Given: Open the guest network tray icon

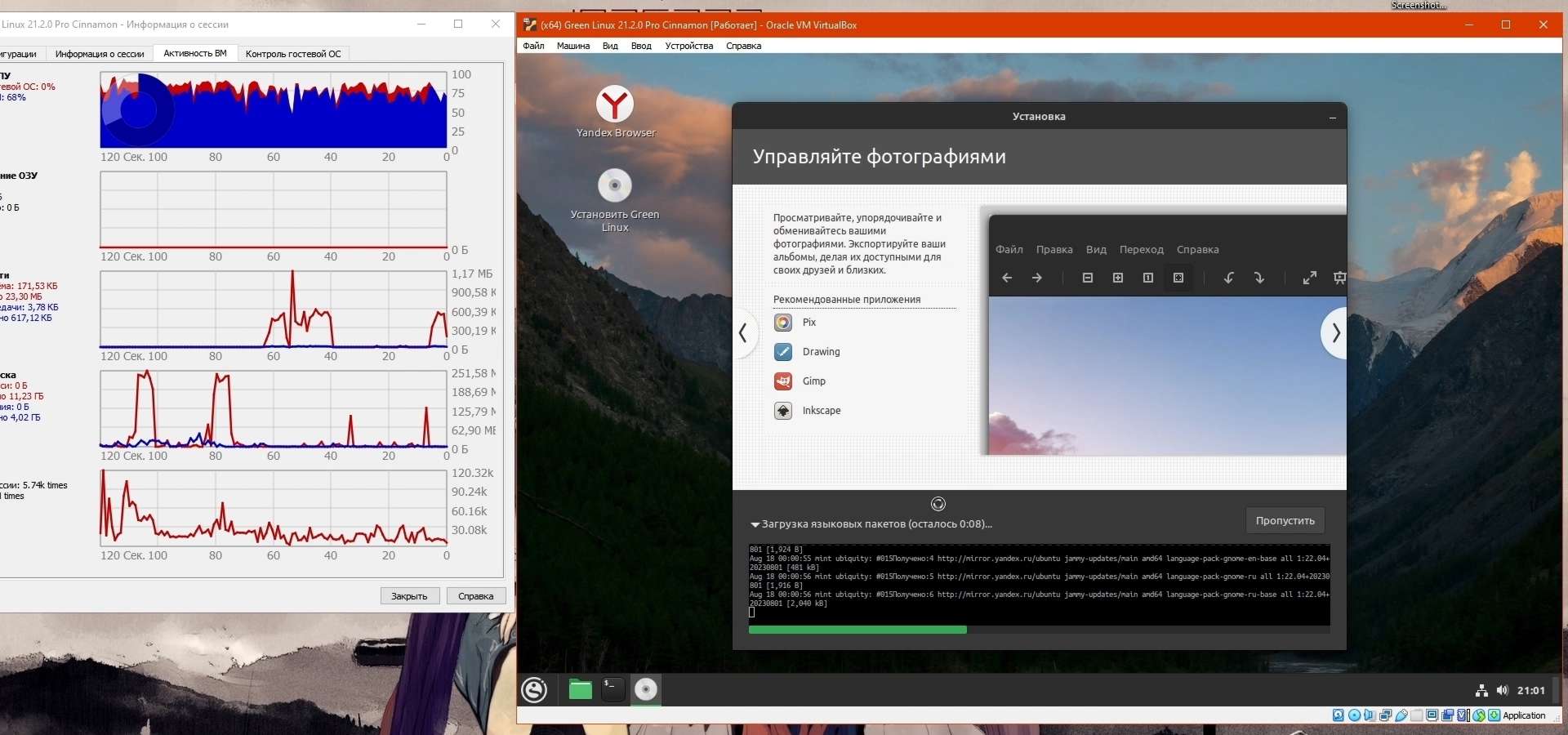Looking at the screenshot, I should 1481,691.
